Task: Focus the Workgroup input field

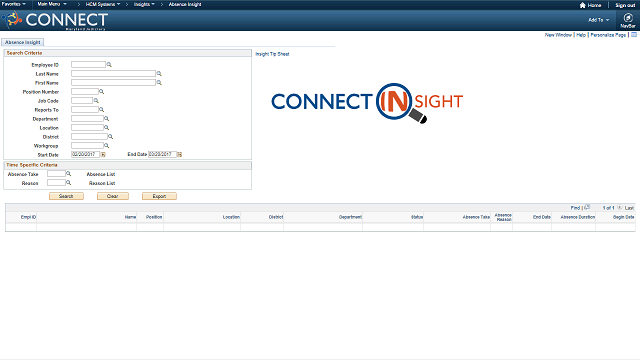Action: 87,145
